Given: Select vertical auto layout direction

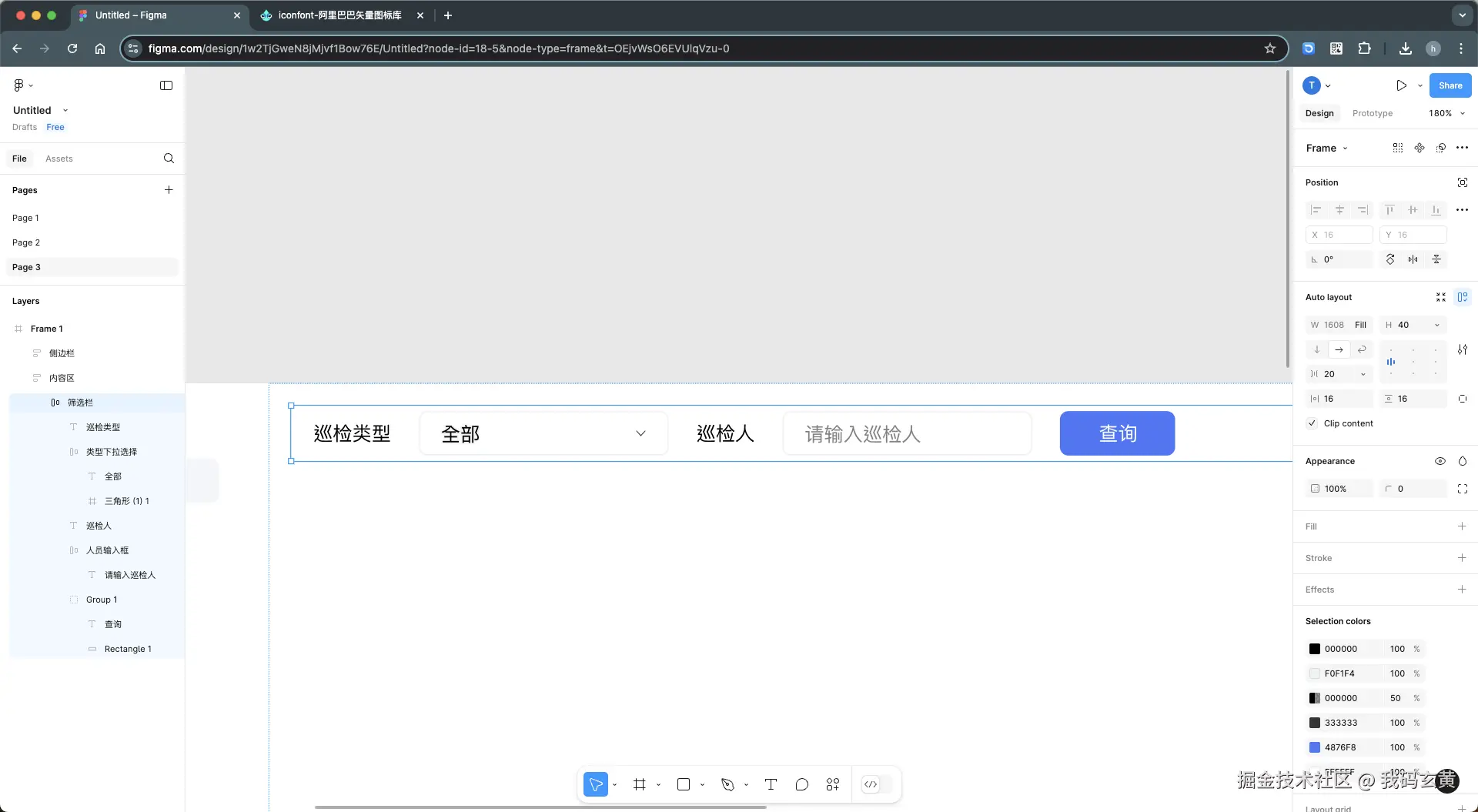Looking at the screenshot, I should coord(1317,349).
